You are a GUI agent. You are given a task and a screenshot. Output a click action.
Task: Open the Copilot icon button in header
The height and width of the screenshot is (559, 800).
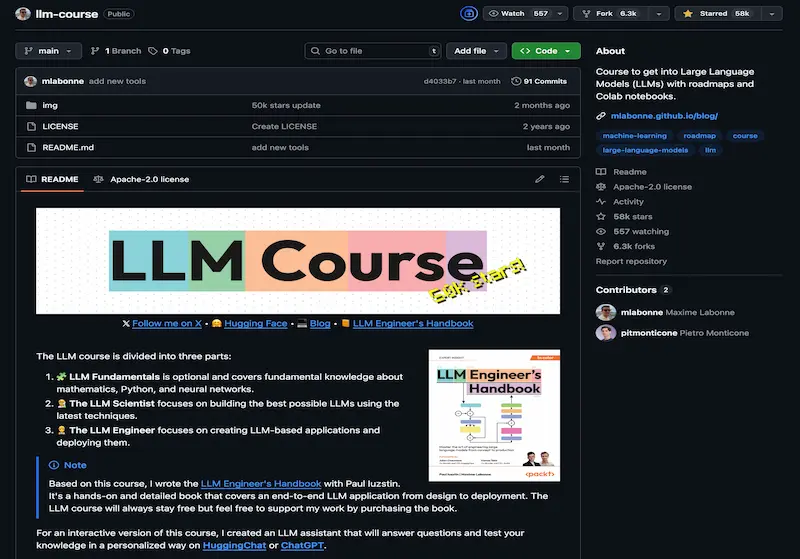pyautogui.click(x=468, y=14)
